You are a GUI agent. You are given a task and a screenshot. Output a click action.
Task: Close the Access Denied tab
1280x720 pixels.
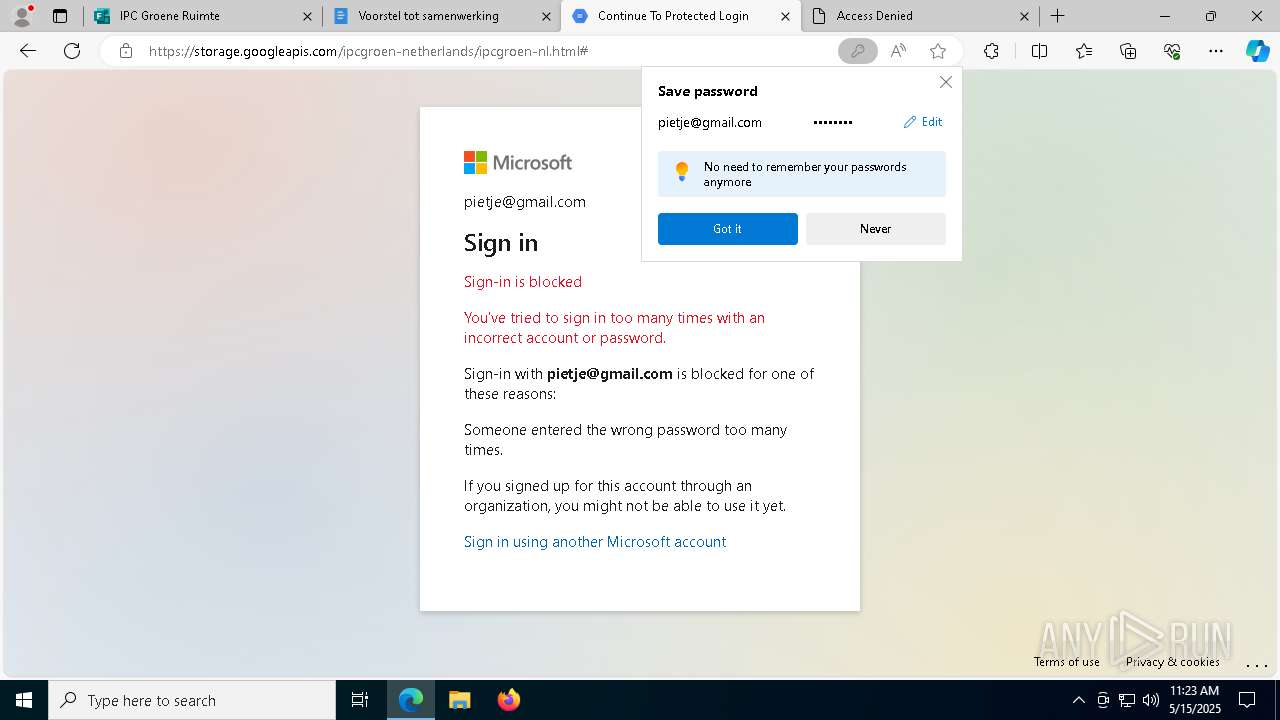pos(1024,16)
